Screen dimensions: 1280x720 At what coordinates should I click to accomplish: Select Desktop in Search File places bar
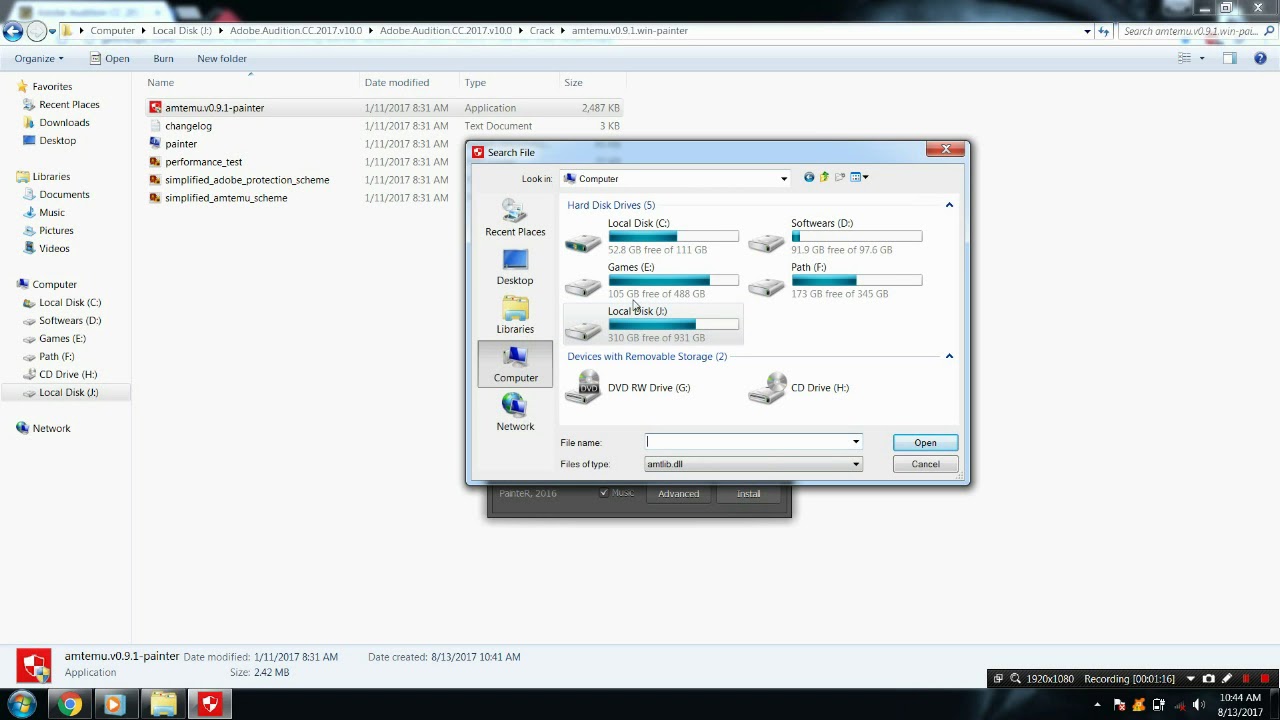515,266
